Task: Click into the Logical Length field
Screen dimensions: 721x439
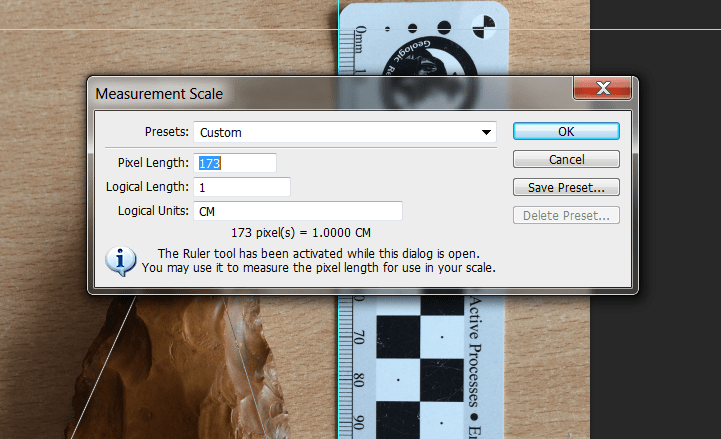Action: tap(243, 187)
